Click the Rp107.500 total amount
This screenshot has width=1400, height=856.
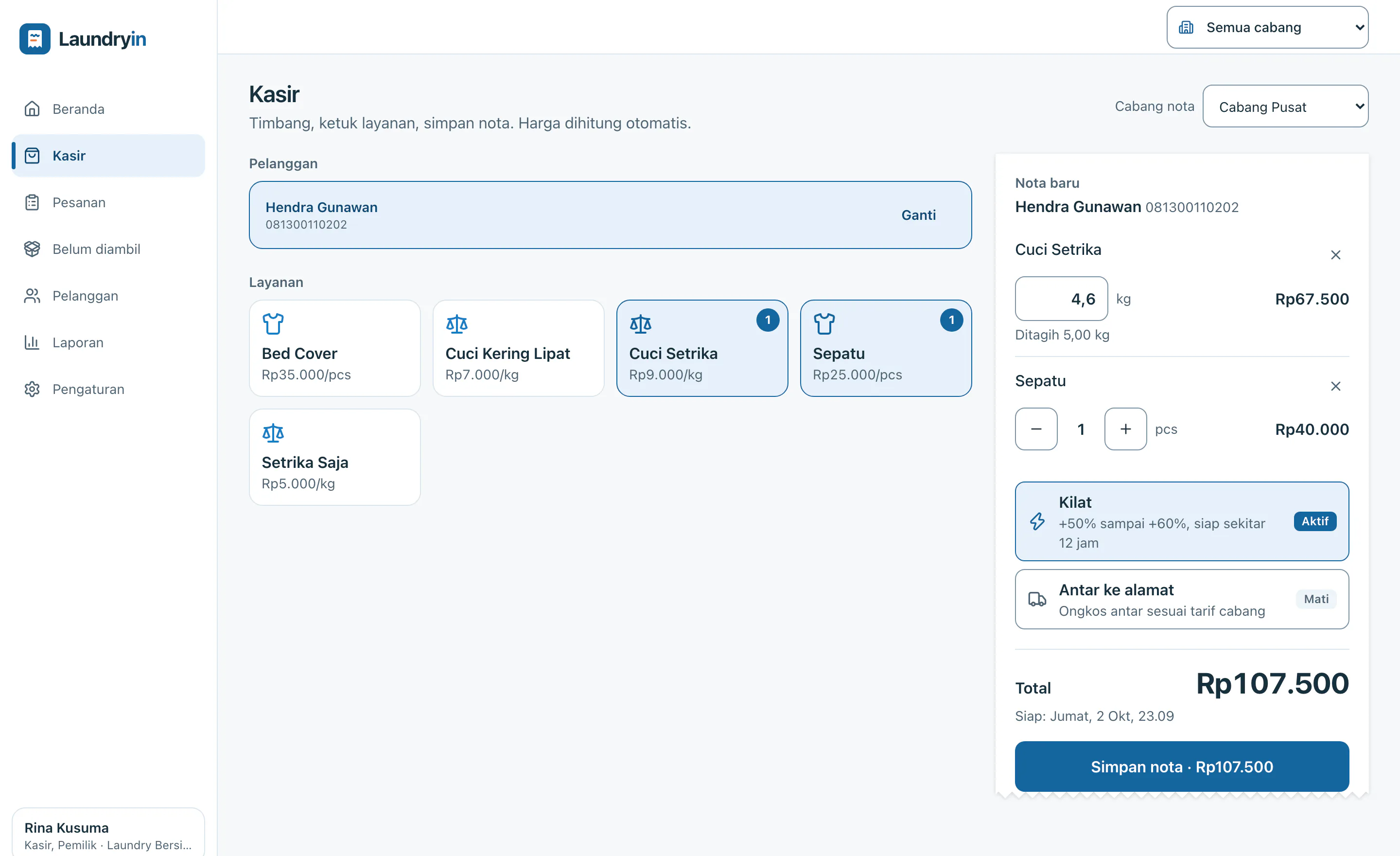[x=1272, y=683]
